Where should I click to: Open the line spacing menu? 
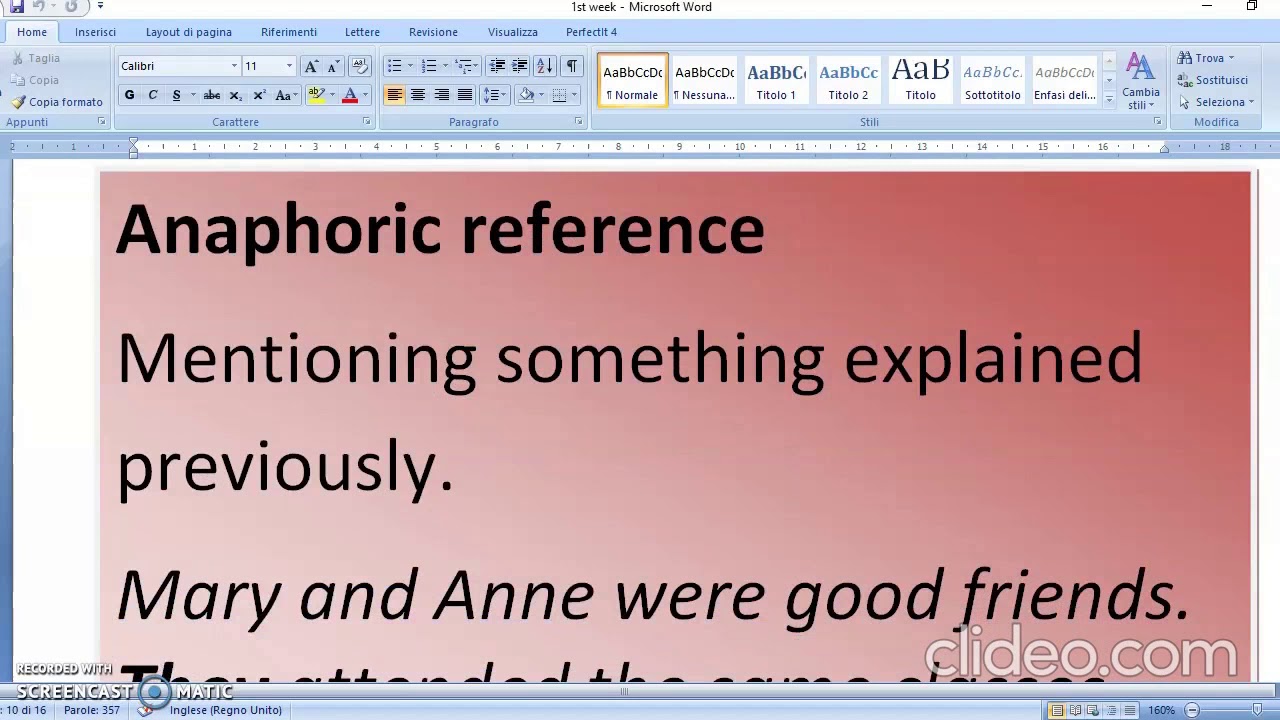click(492, 95)
